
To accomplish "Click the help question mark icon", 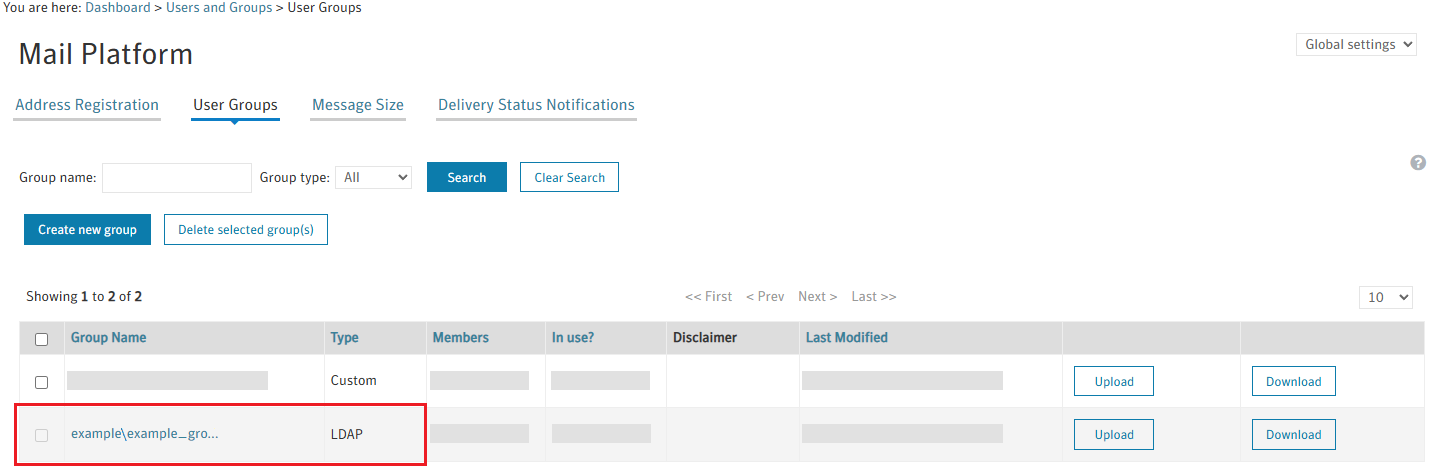I will pos(1417,163).
